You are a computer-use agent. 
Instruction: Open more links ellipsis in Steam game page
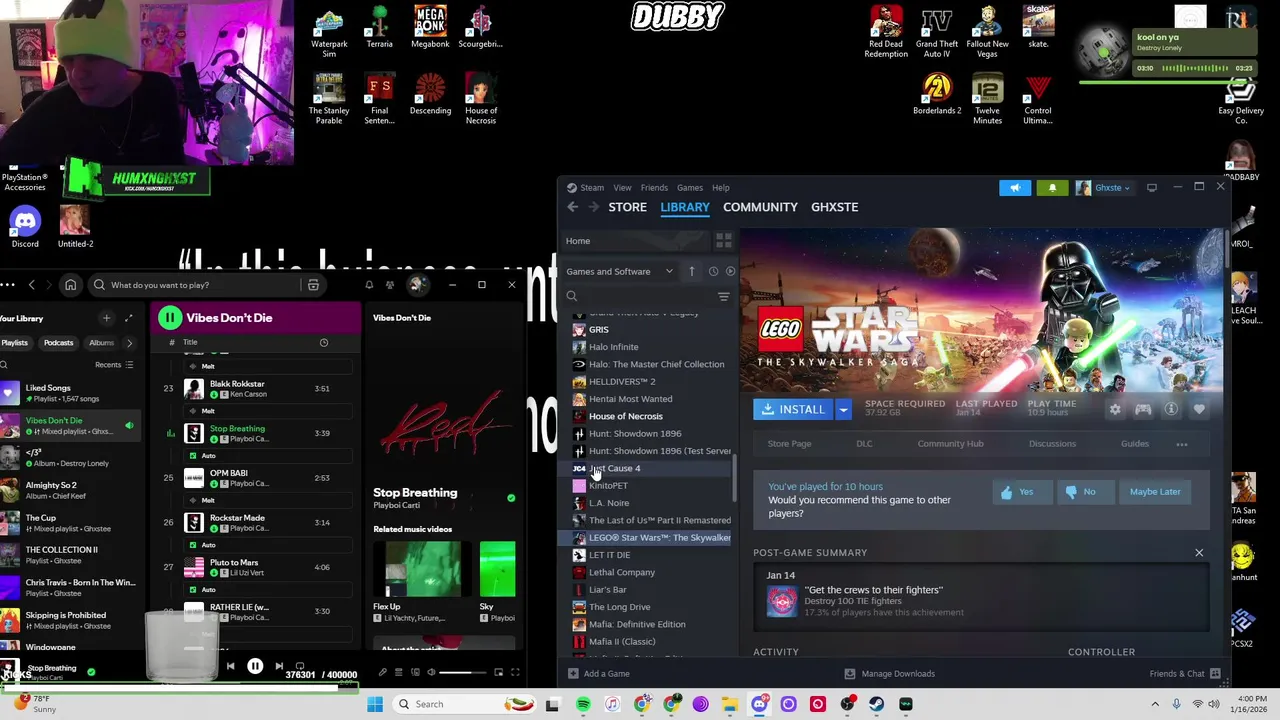1182,444
